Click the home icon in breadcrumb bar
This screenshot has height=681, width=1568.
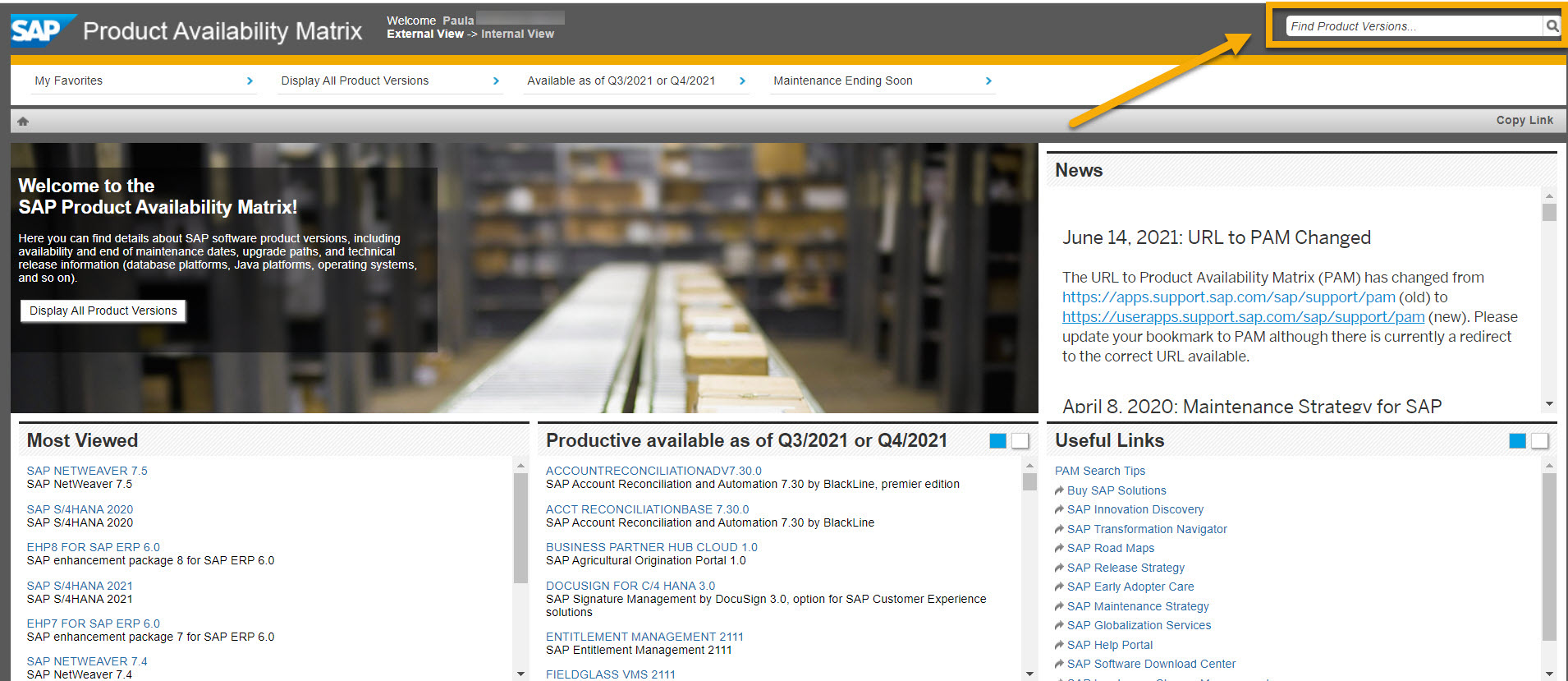click(x=23, y=121)
